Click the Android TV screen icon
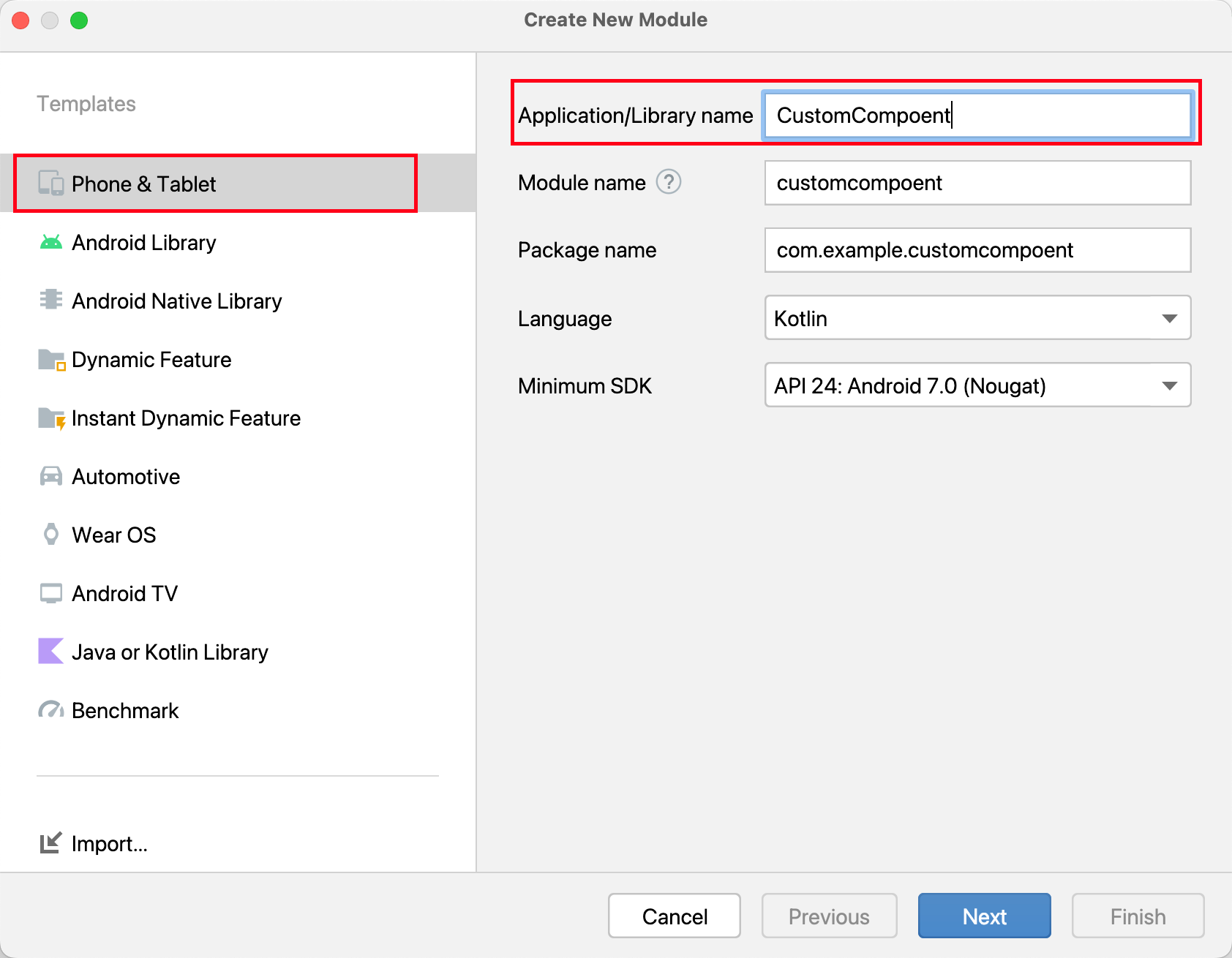The width and height of the screenshot is (1232, 958). (50, 593)
